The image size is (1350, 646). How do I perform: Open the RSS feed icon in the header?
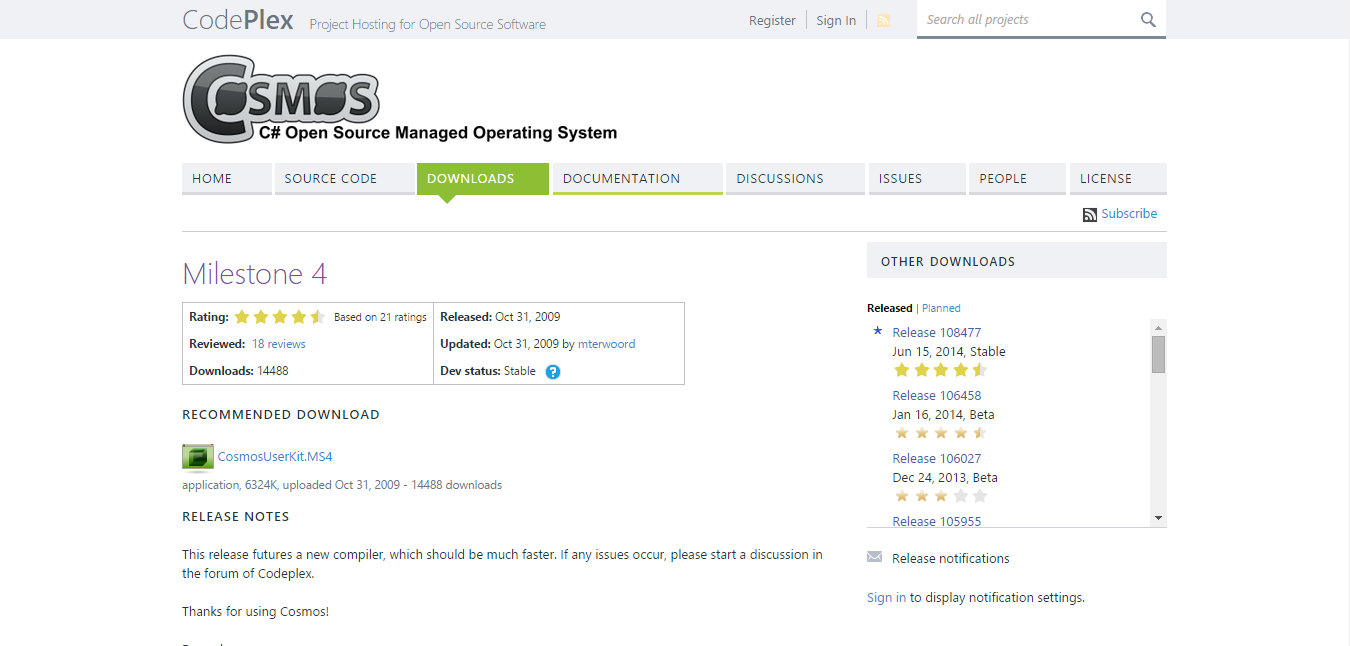883,19
